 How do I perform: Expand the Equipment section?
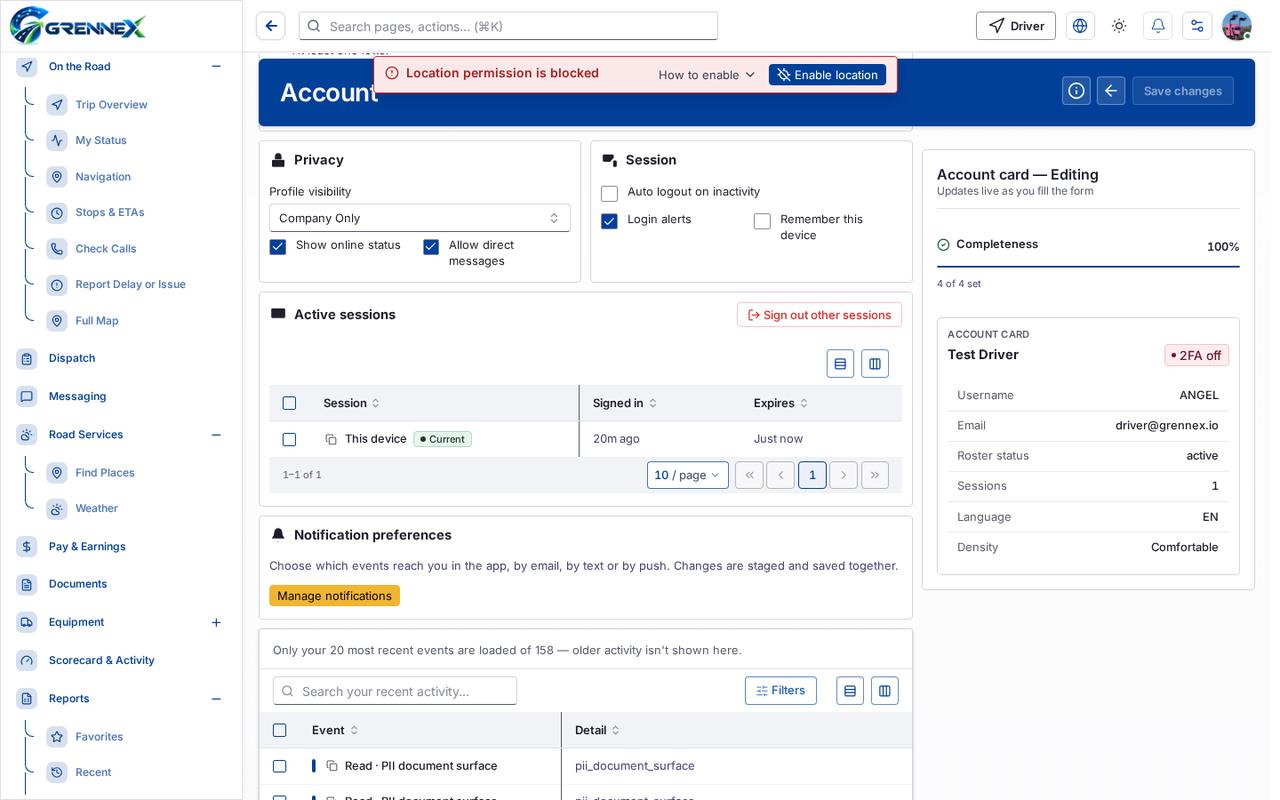[x=216, y=622]
